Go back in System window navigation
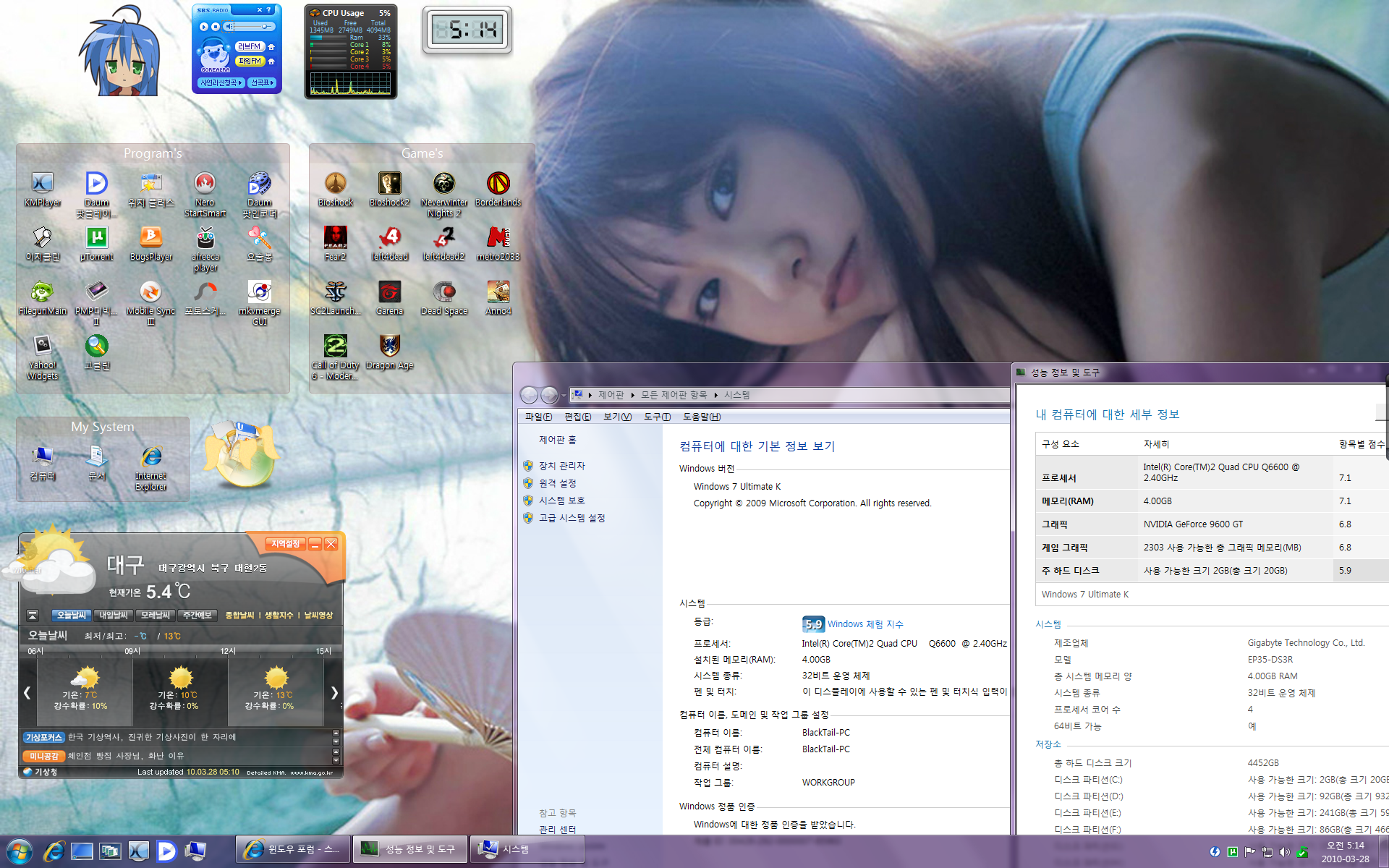 point(529,395)
